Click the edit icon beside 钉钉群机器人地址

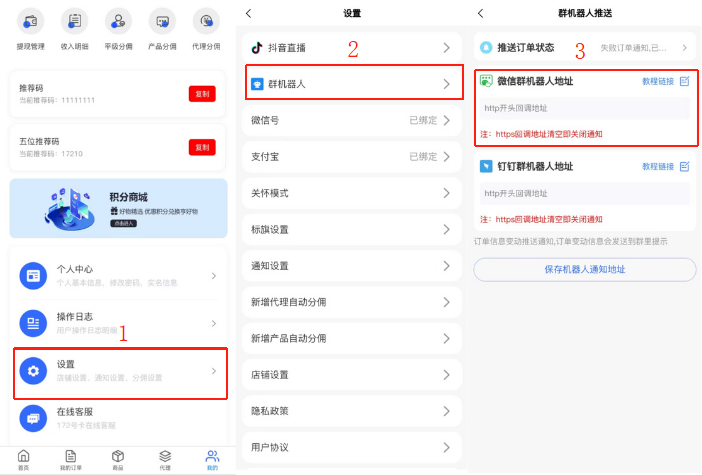pyautogui.click(x=684, y=166)
